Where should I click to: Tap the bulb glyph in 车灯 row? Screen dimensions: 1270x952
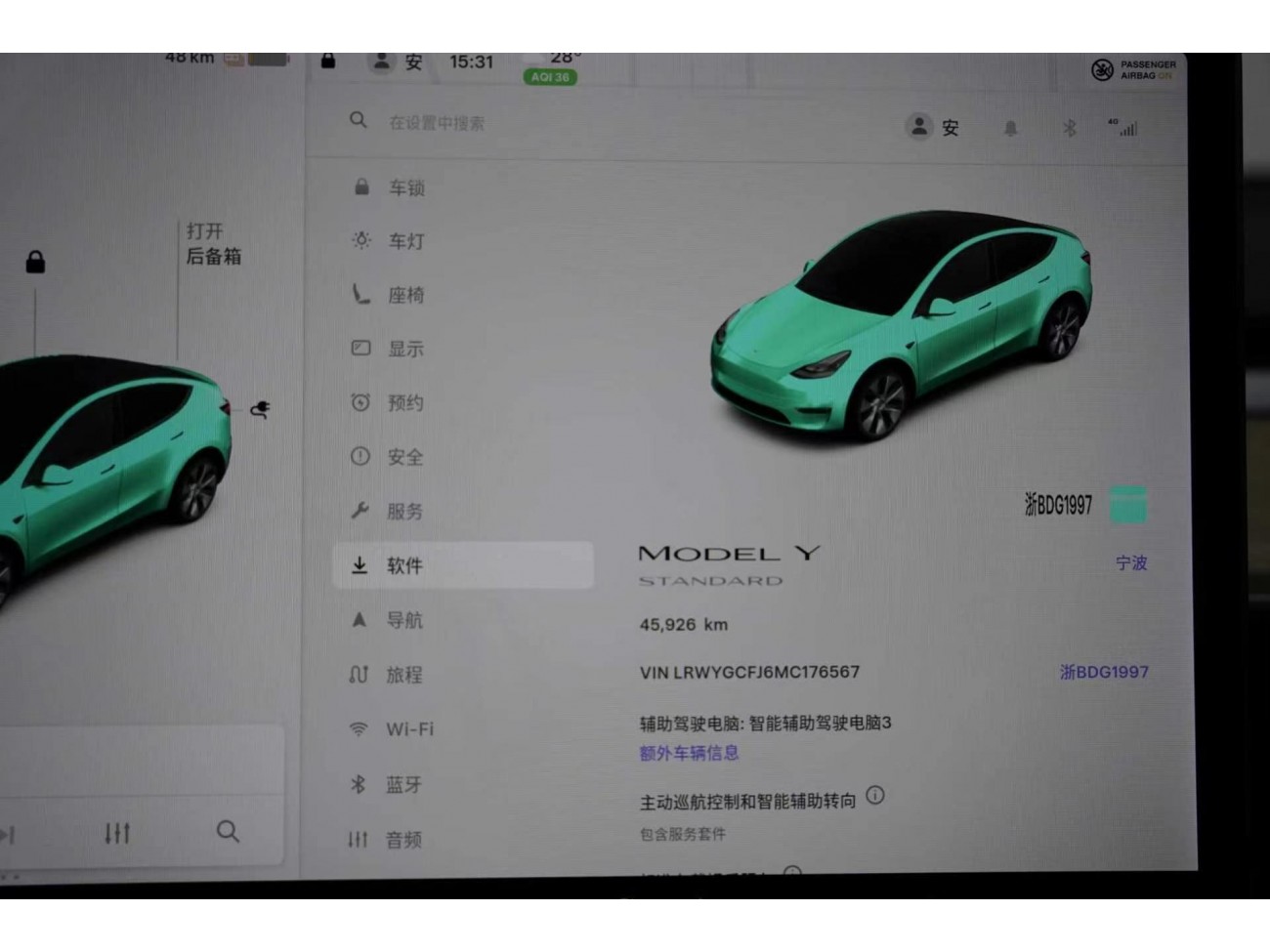(x=361, y=239)
